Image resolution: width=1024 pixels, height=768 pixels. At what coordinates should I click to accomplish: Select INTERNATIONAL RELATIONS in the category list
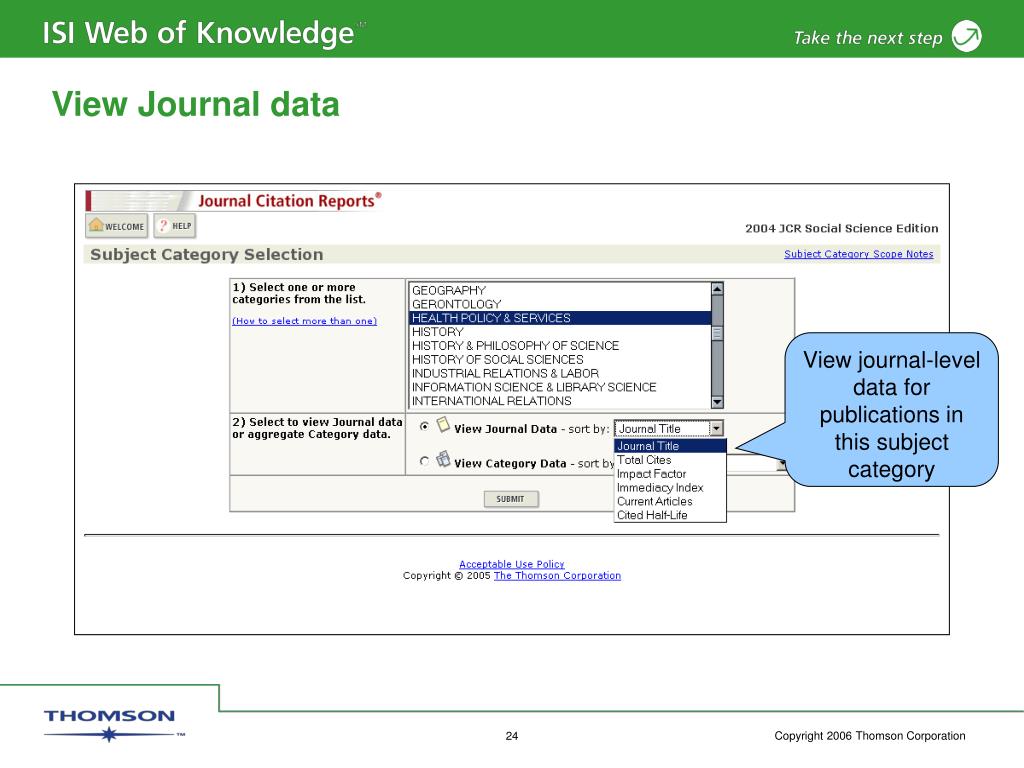point(560,401)
